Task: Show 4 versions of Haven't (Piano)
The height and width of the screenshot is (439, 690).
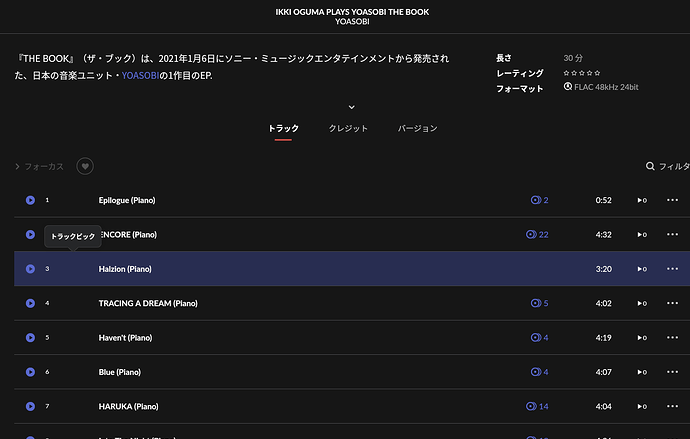Action: (x=540, y=337)
